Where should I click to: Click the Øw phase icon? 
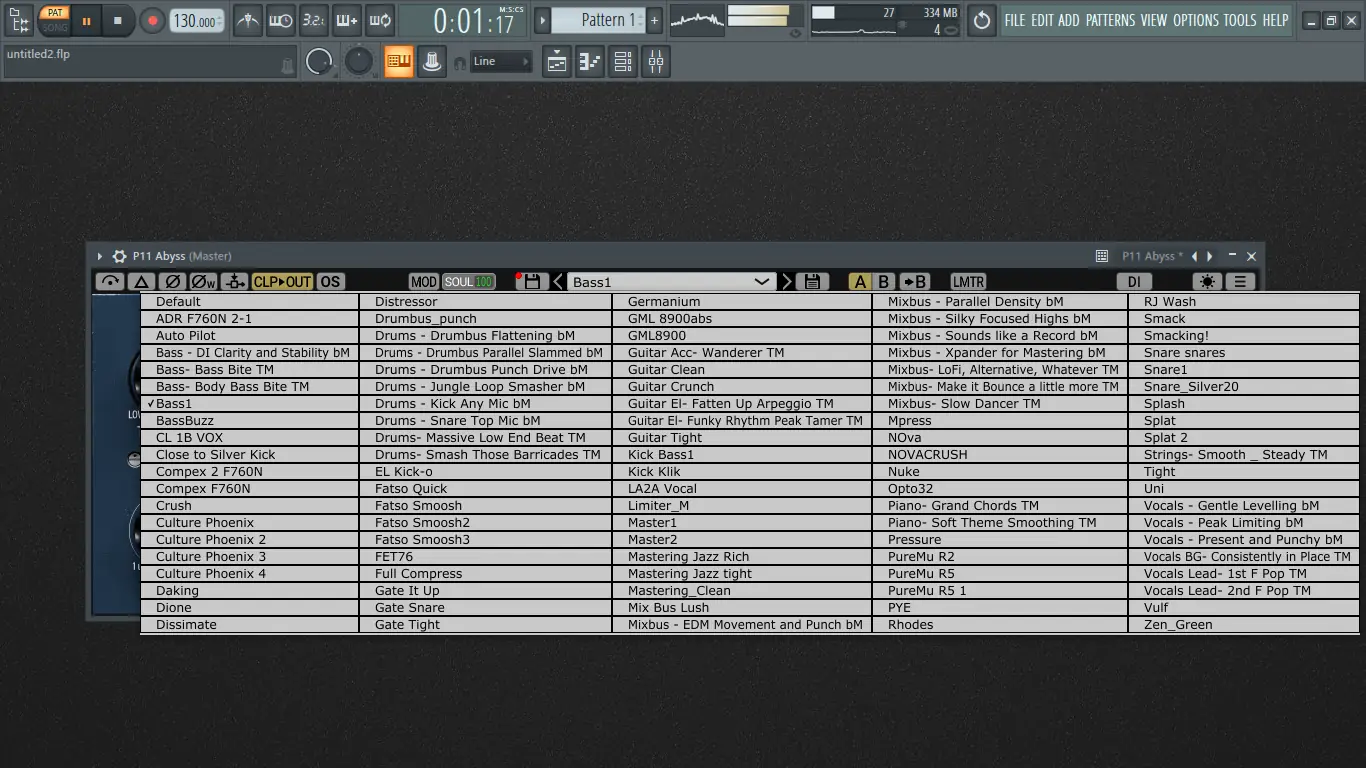pyautogui.click(x=203, y=282)
